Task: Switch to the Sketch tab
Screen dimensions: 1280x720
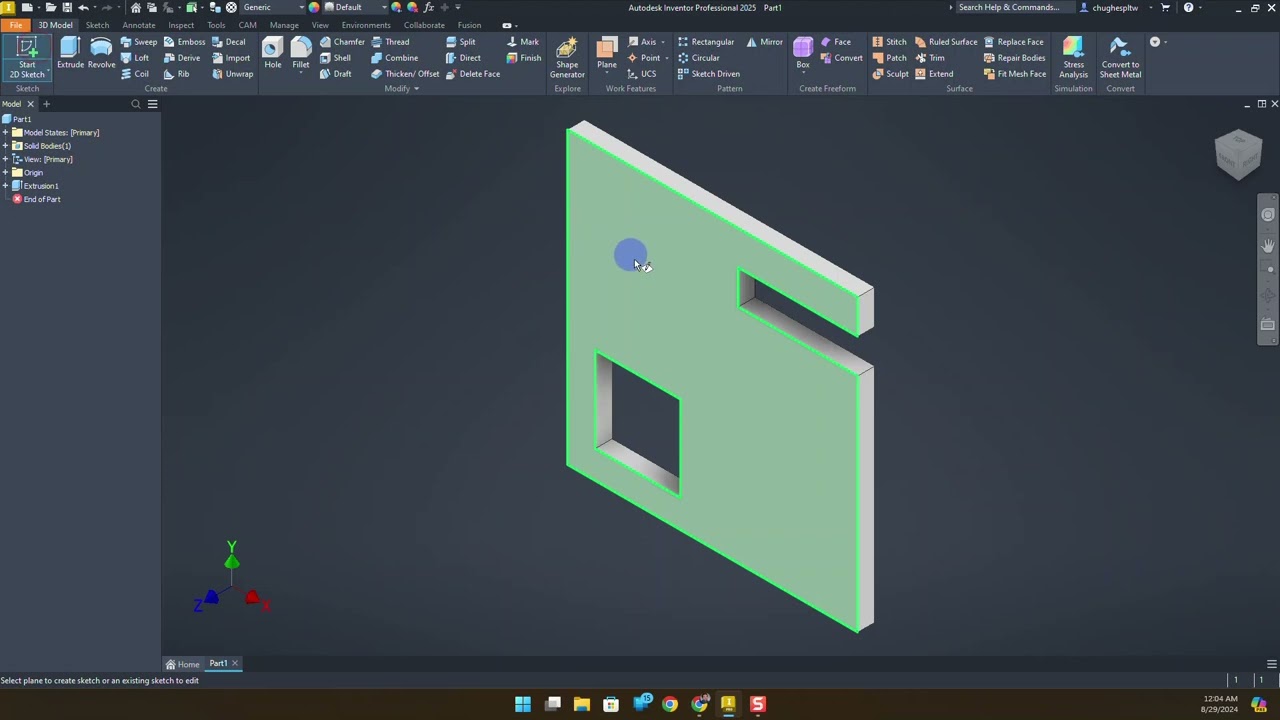Action: 97,25
